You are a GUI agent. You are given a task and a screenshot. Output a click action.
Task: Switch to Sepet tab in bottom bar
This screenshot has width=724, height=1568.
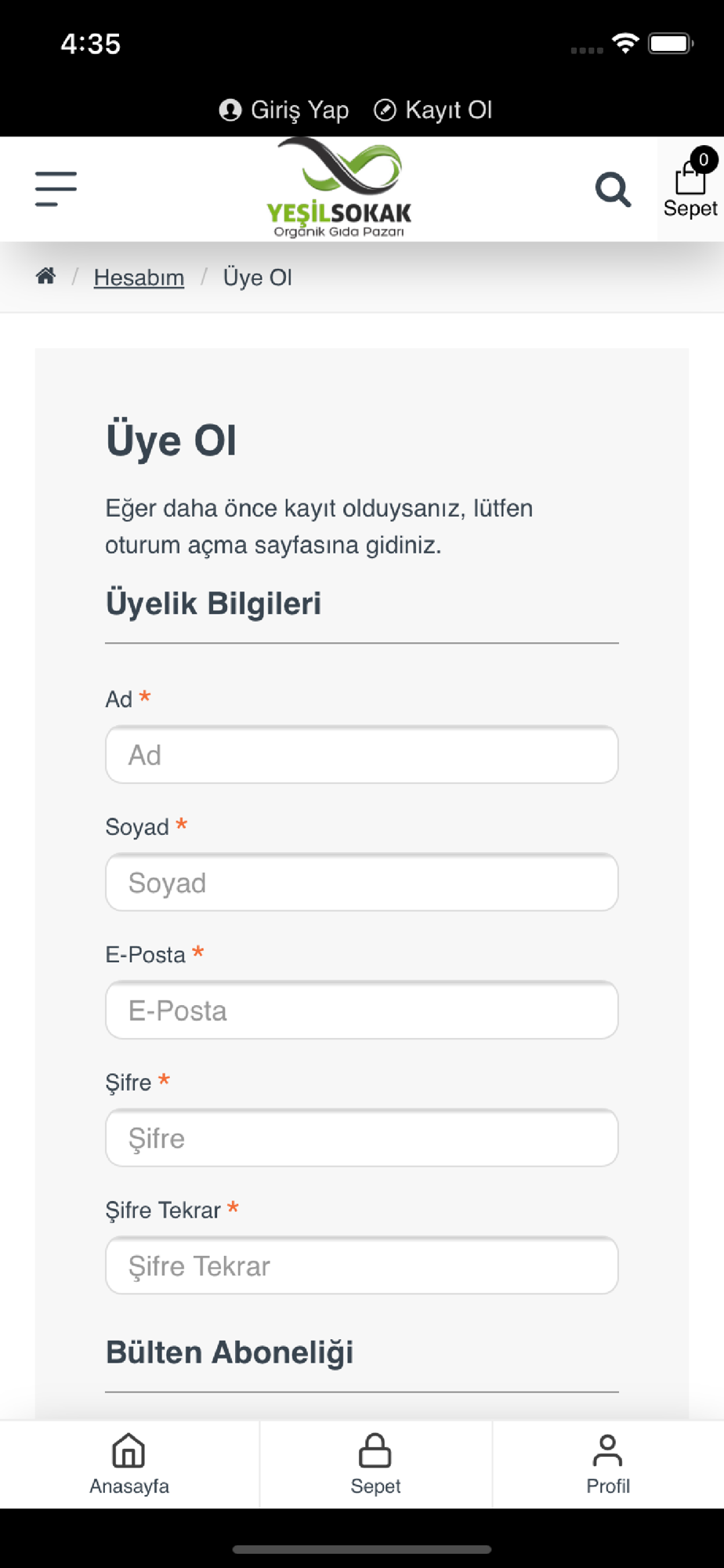[x=375, y=1464]
